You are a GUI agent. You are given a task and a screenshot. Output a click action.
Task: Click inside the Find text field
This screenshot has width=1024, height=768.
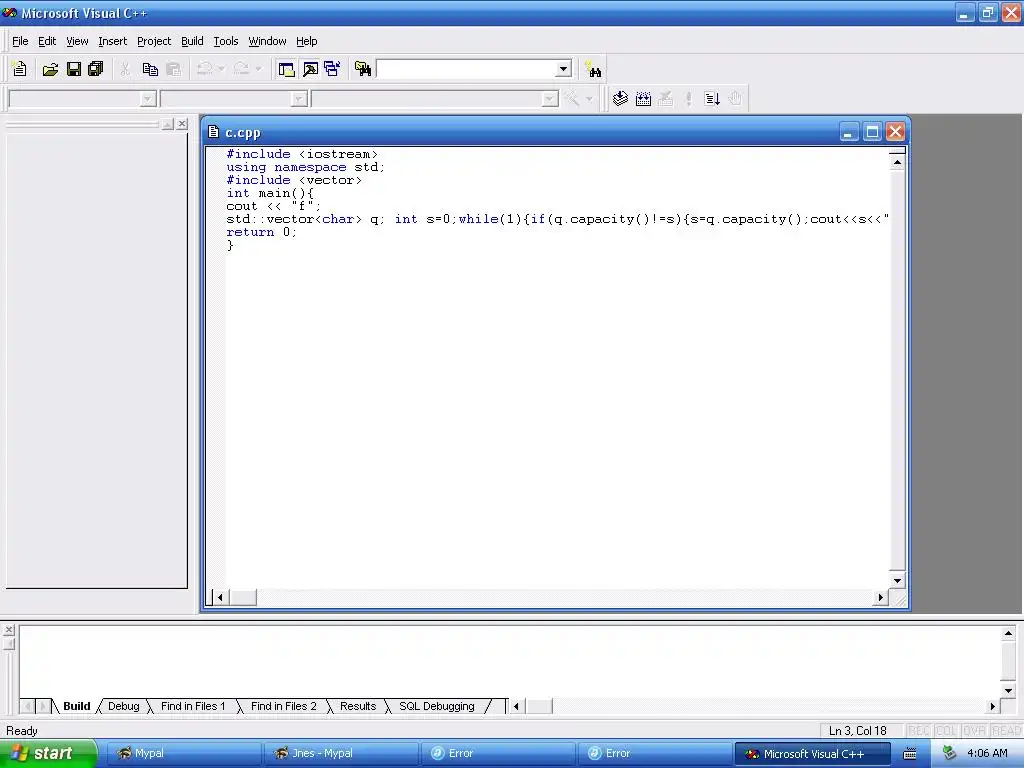click(466, 69)
